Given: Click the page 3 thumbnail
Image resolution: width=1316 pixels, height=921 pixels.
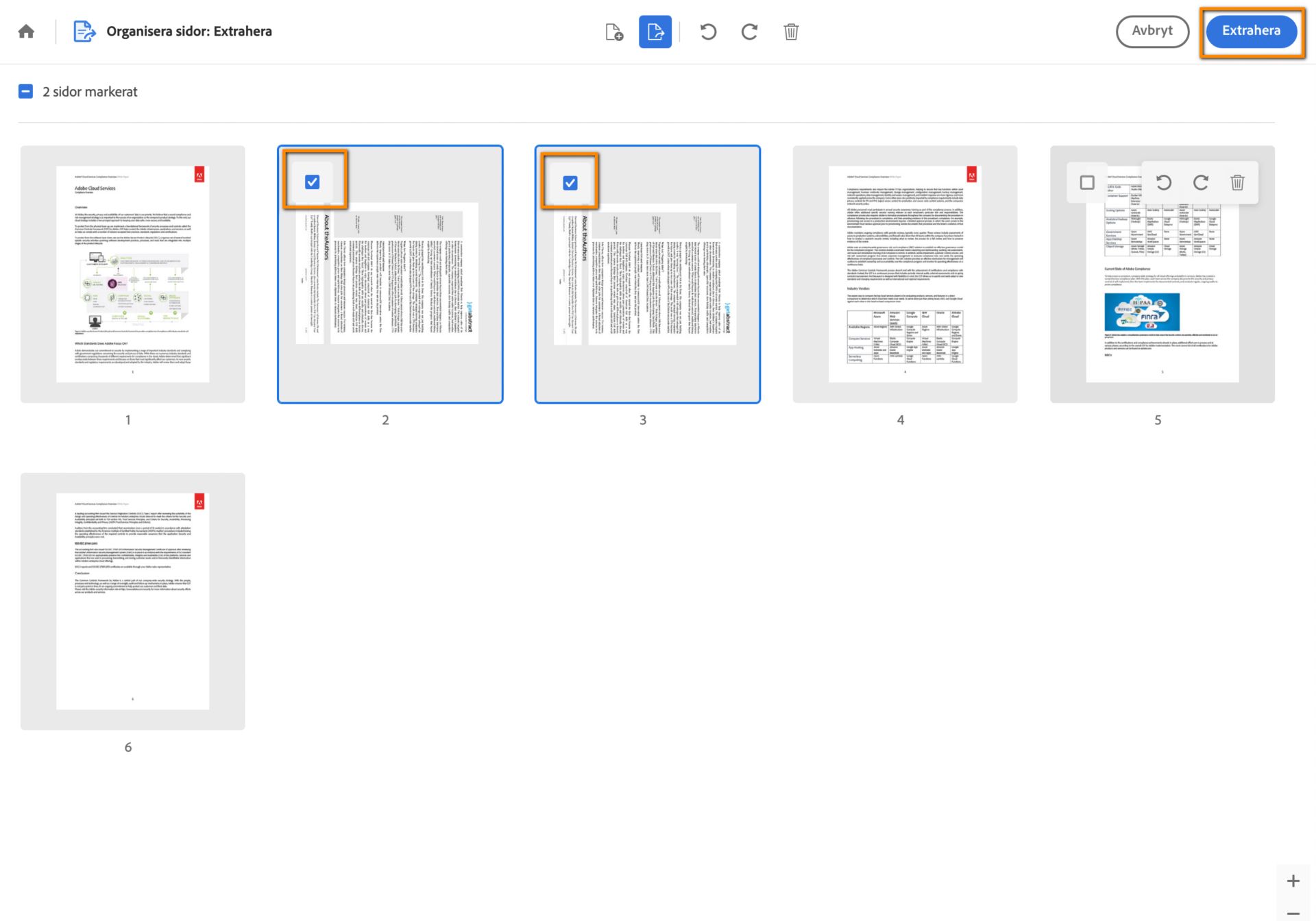Looking at the screenshot, I should pos(648,274).
